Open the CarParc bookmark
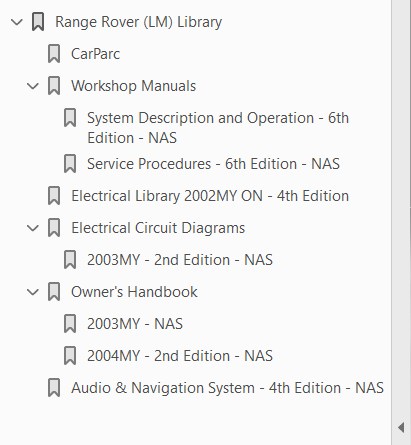Image resolution: width=411 pixels, height=445 pixels. pyautogui.click(x=95, y=54)
